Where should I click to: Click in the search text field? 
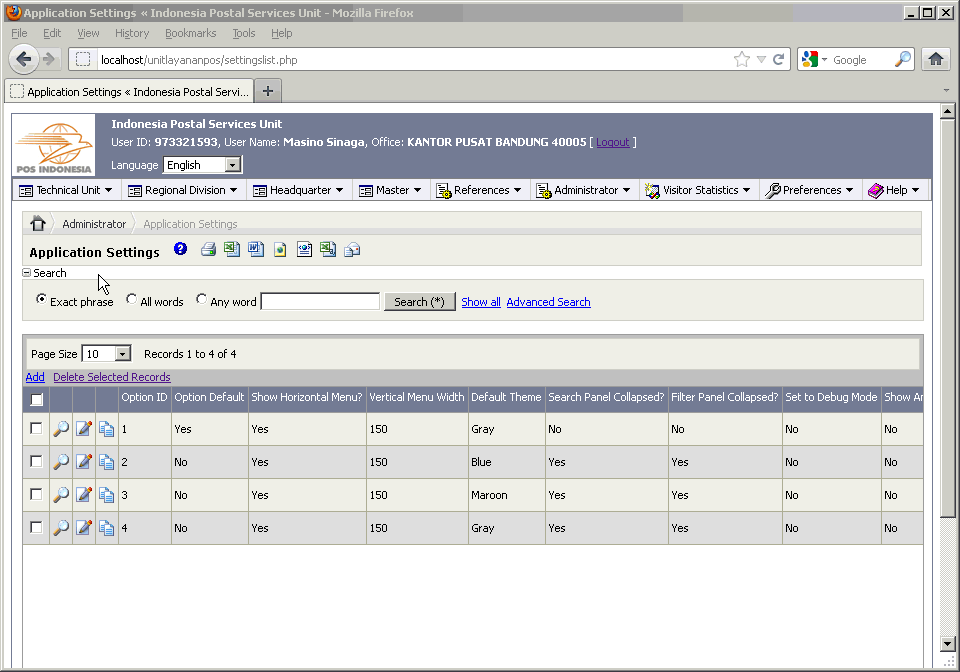pyautogui.click(x=320, y=302)
